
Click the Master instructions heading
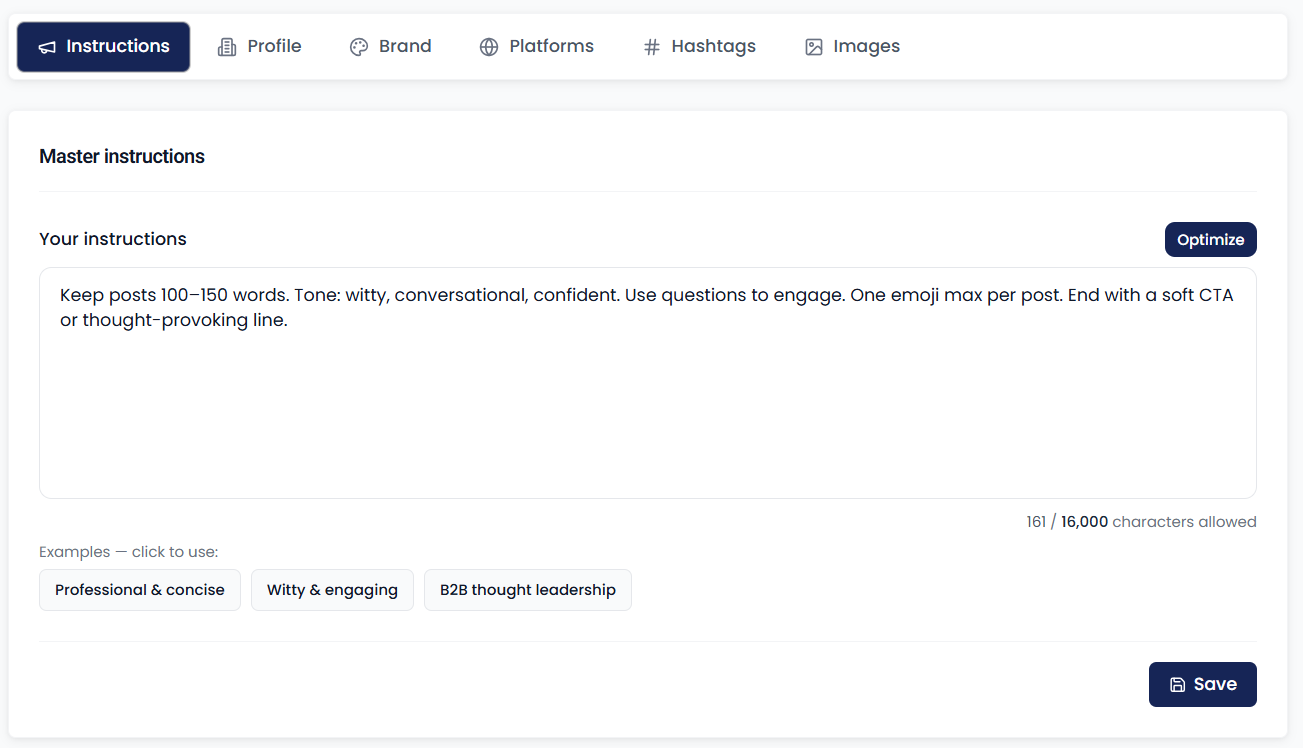tap(122, 157)
